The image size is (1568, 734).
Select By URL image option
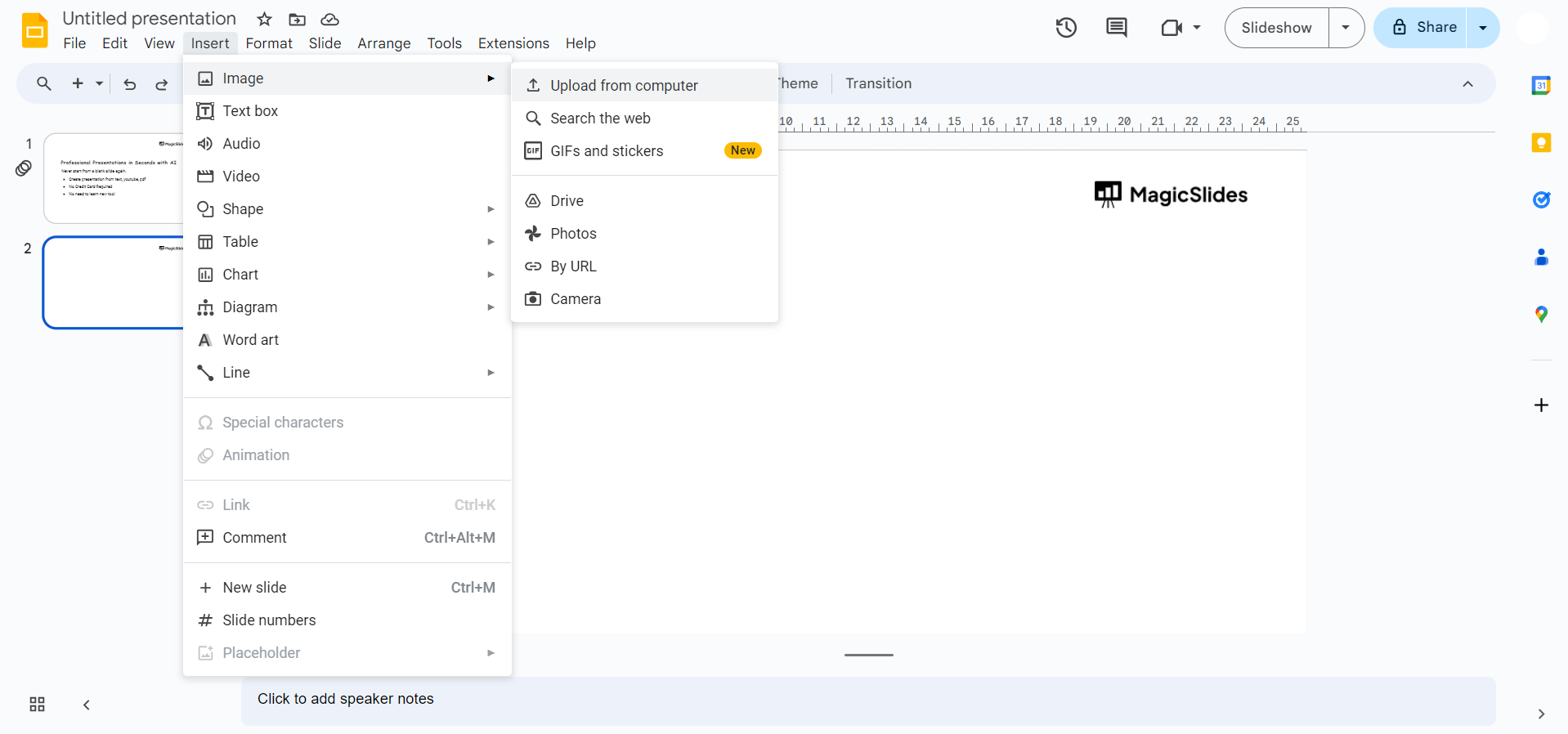(x=573, y=266)
